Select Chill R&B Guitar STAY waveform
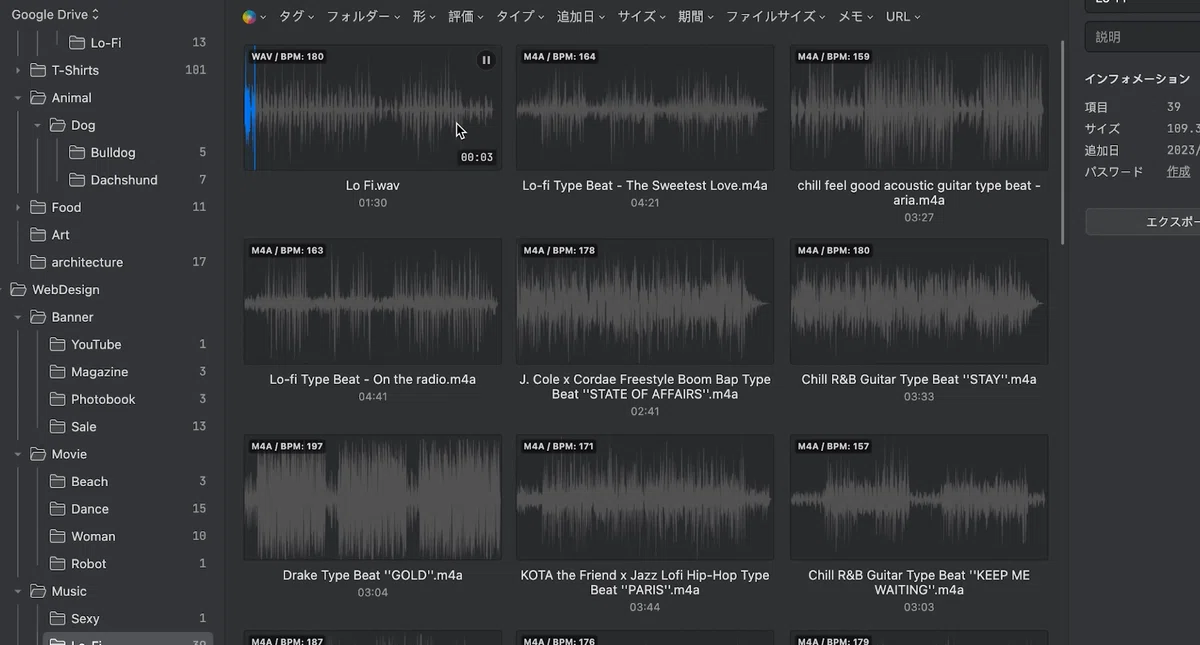The width and height of the screenshot is (1200, 645). [919, 301]
